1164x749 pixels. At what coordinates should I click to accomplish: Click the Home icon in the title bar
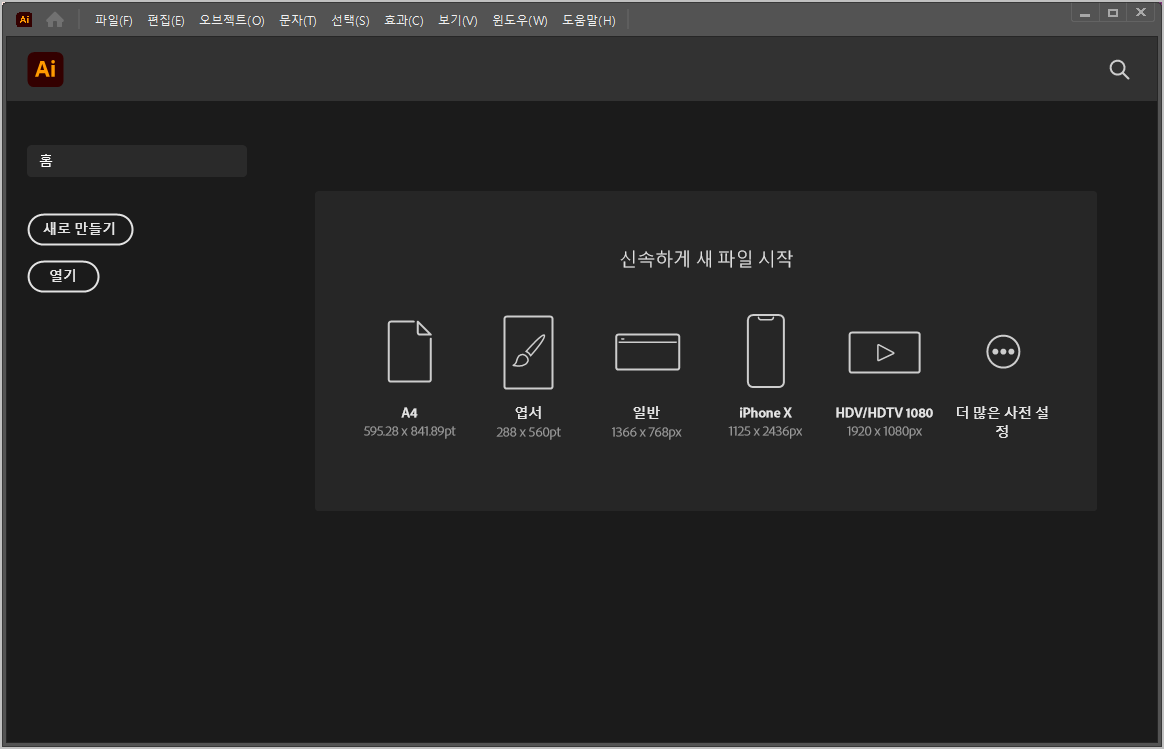coord(55,18)
